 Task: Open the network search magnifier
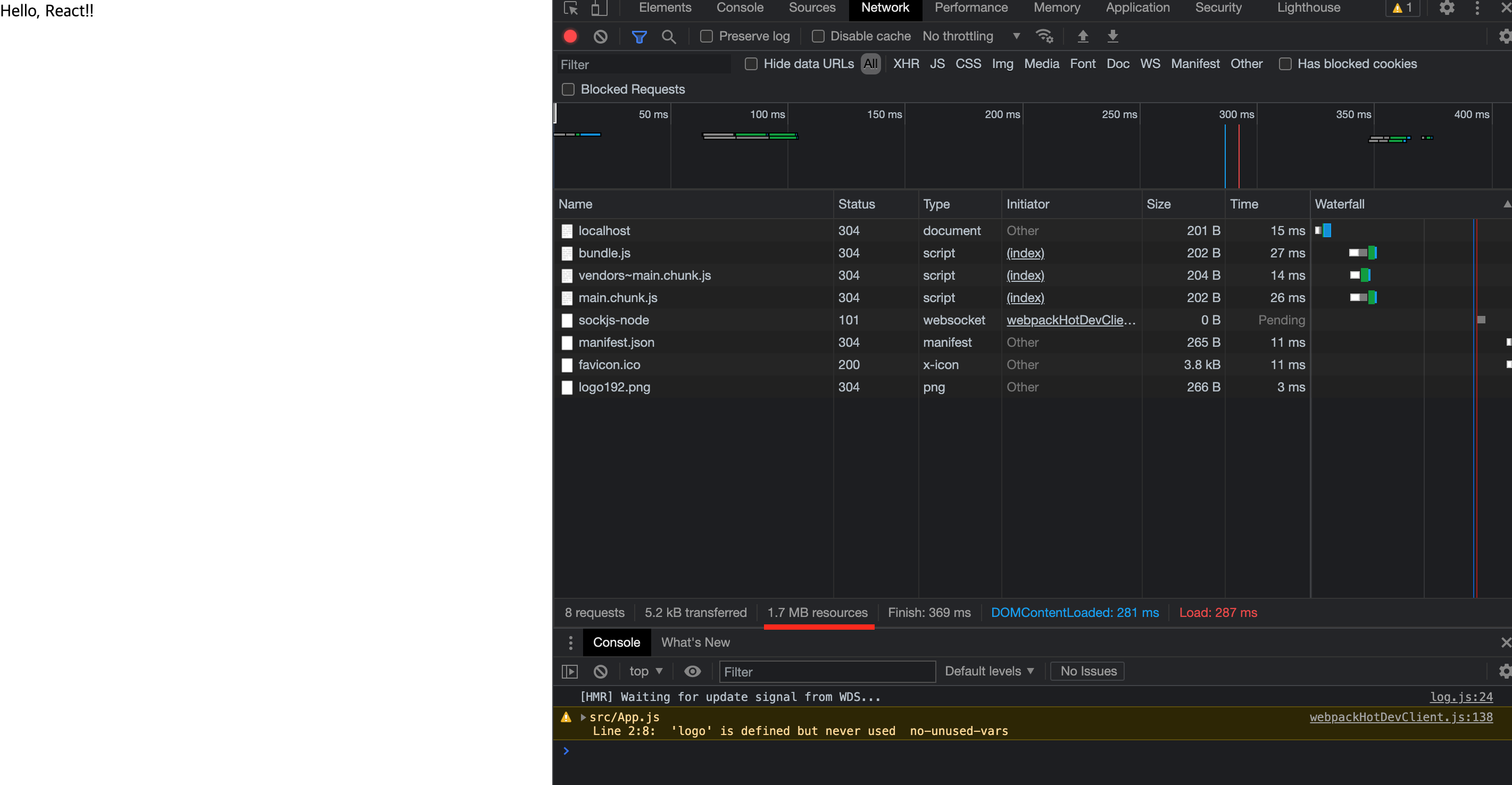[669, 36]
